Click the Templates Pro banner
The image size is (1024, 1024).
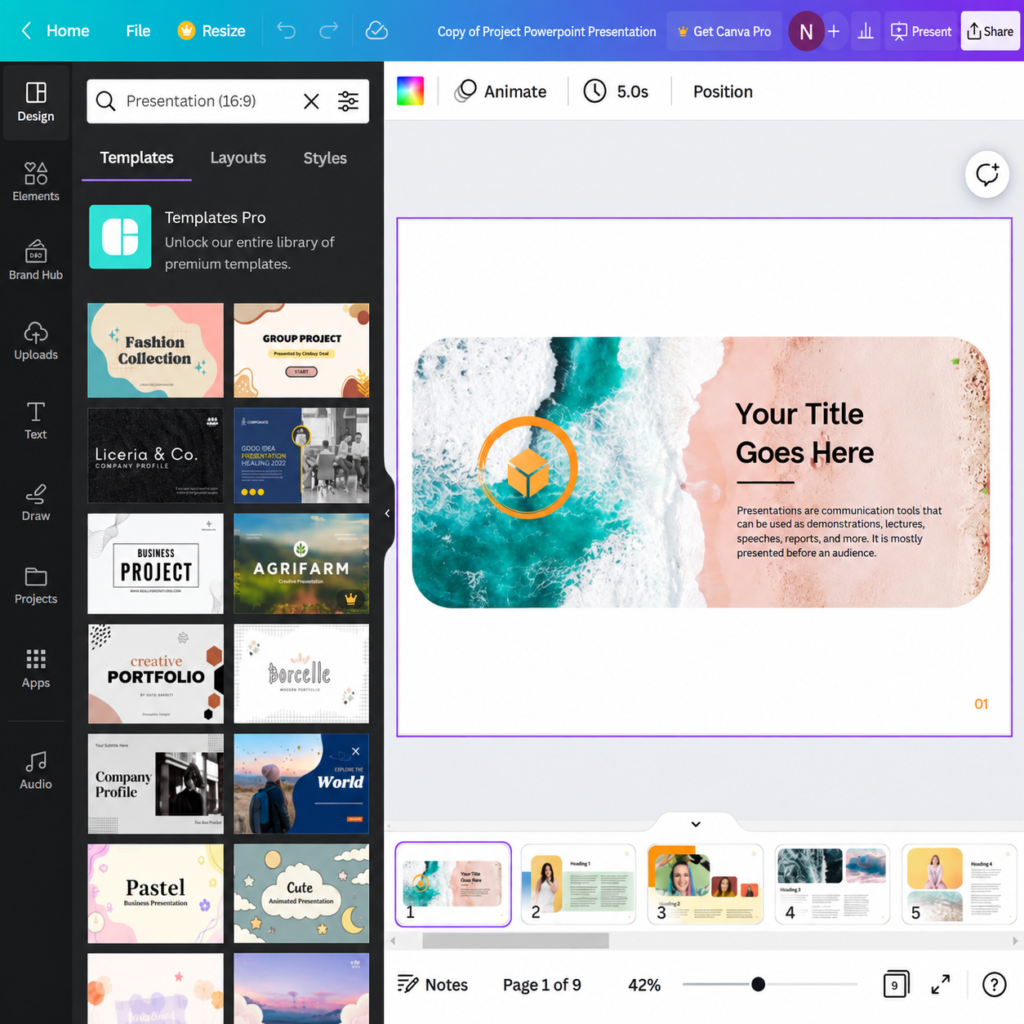[228, 238]
